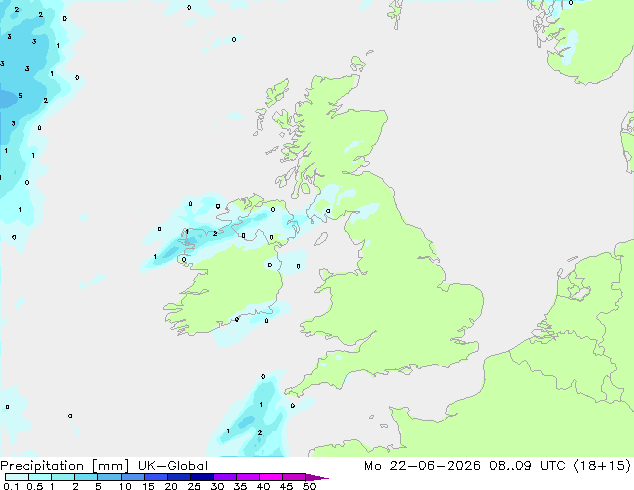
Task: Click the 0.1–0.5 mm legend color swatch
Action: point(17,477)
